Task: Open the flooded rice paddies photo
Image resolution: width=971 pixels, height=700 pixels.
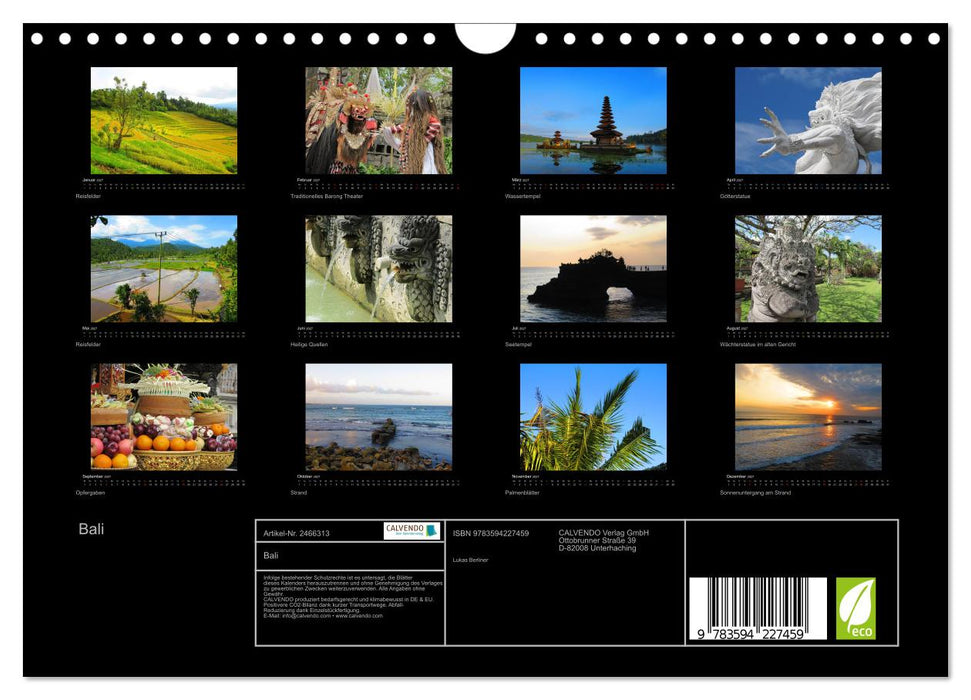Action: coord(164,268)
